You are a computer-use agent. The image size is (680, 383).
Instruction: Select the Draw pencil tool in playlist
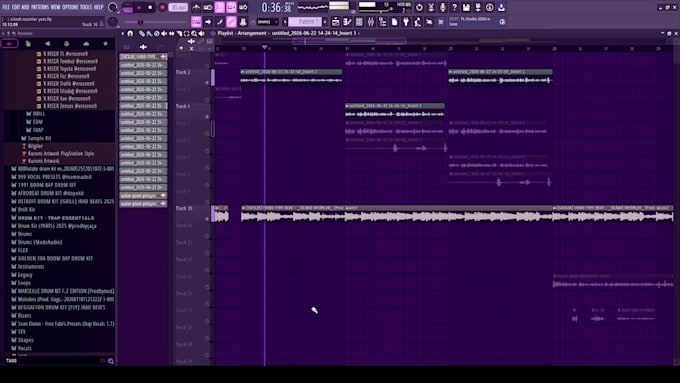pos(141,33)
